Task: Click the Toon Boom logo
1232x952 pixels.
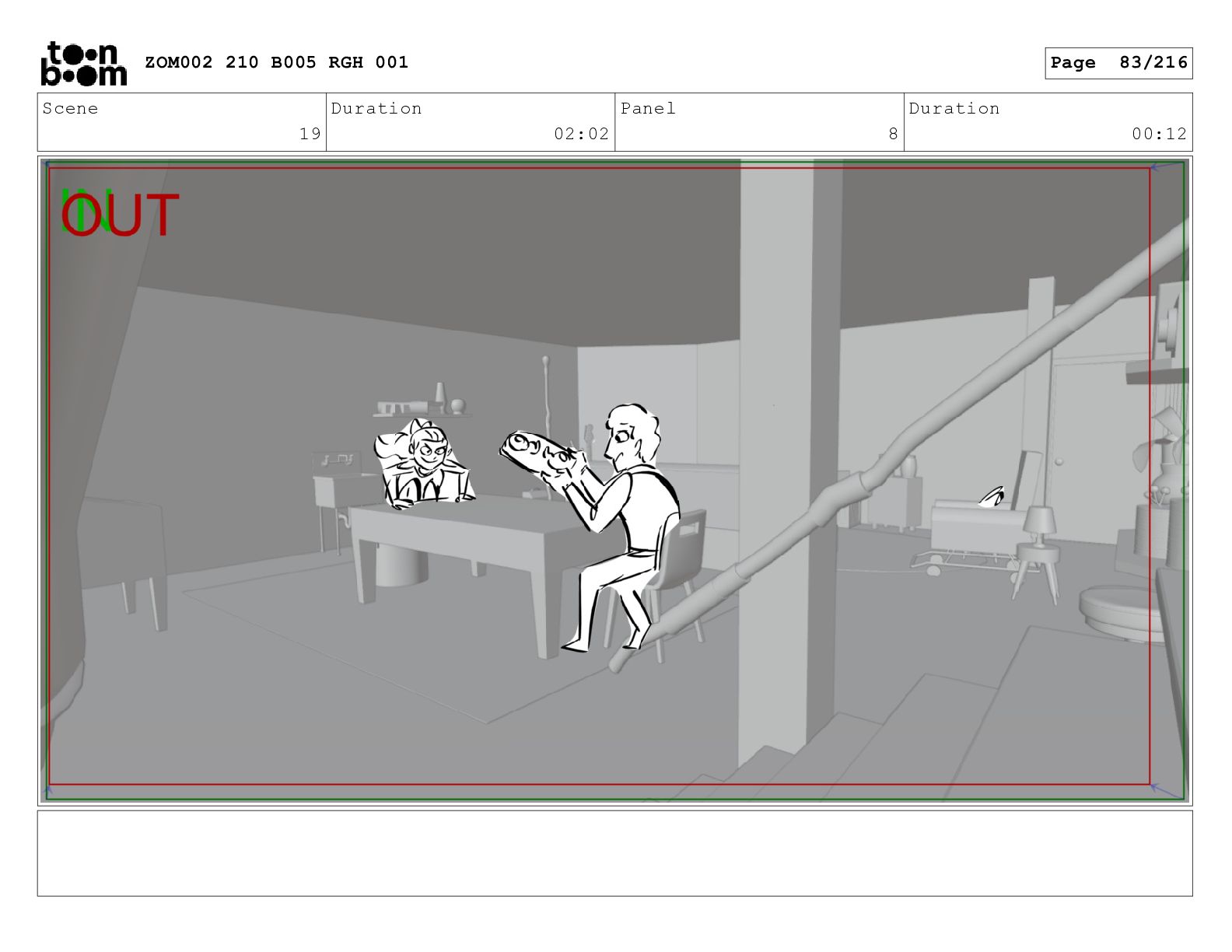Action: pyautogui.click(x=83, y=63)
